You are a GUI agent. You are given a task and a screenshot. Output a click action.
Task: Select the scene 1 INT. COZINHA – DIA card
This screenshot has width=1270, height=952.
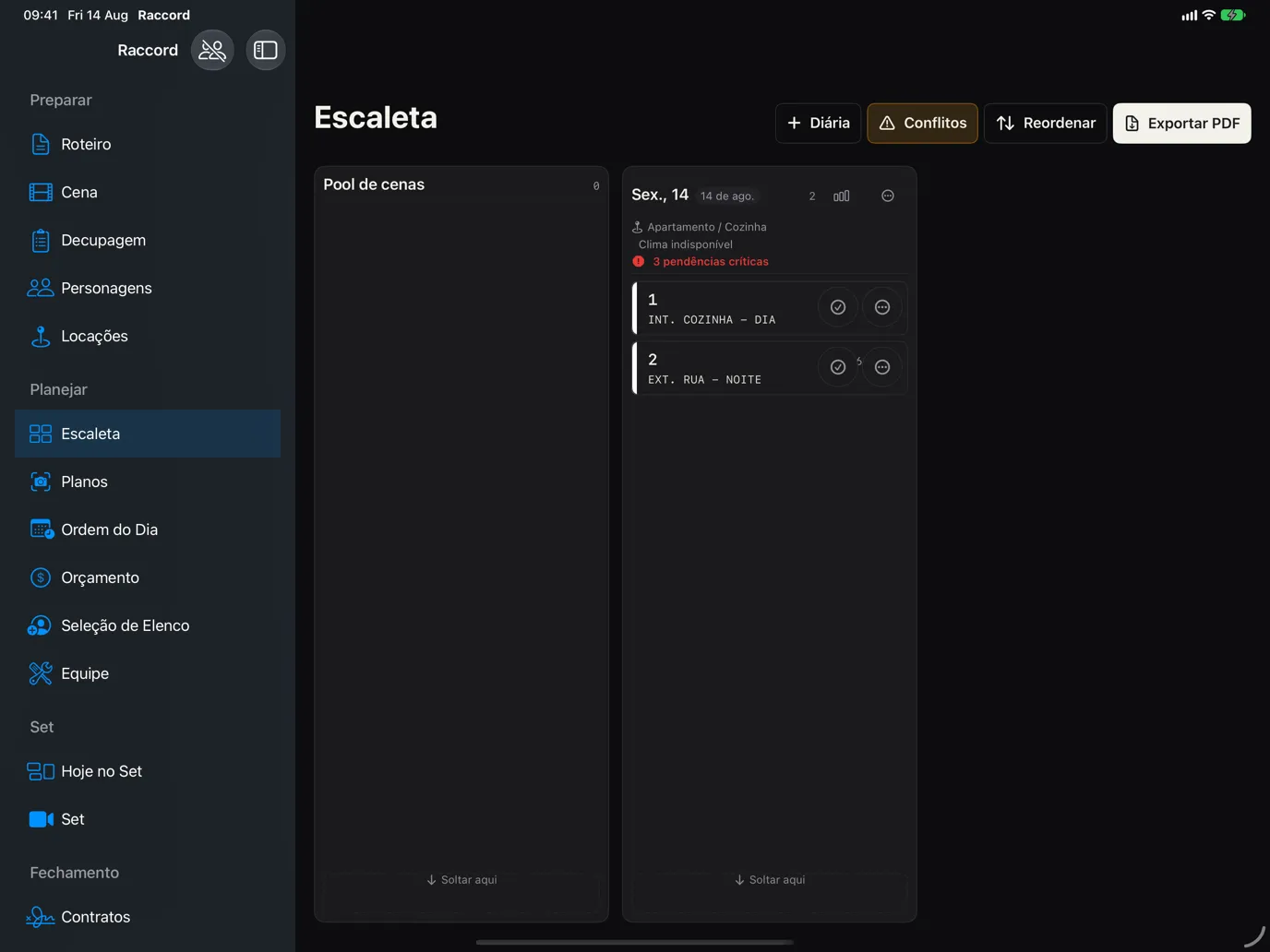[x=770, y=307]
